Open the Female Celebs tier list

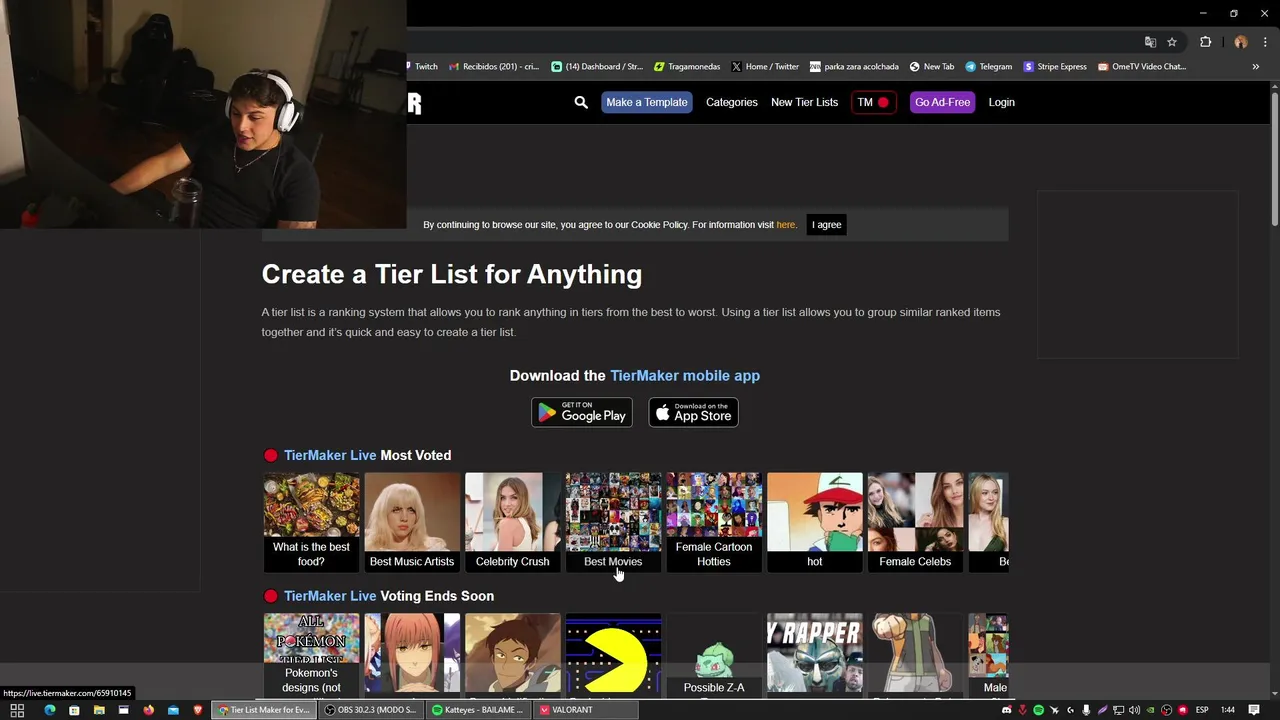915,521
